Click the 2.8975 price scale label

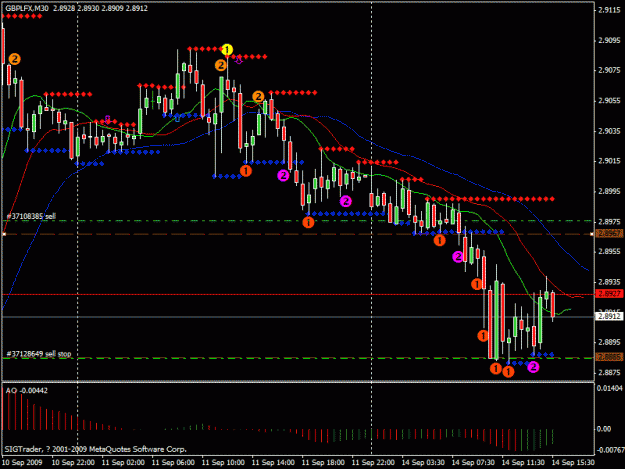(x=609, y=222)
